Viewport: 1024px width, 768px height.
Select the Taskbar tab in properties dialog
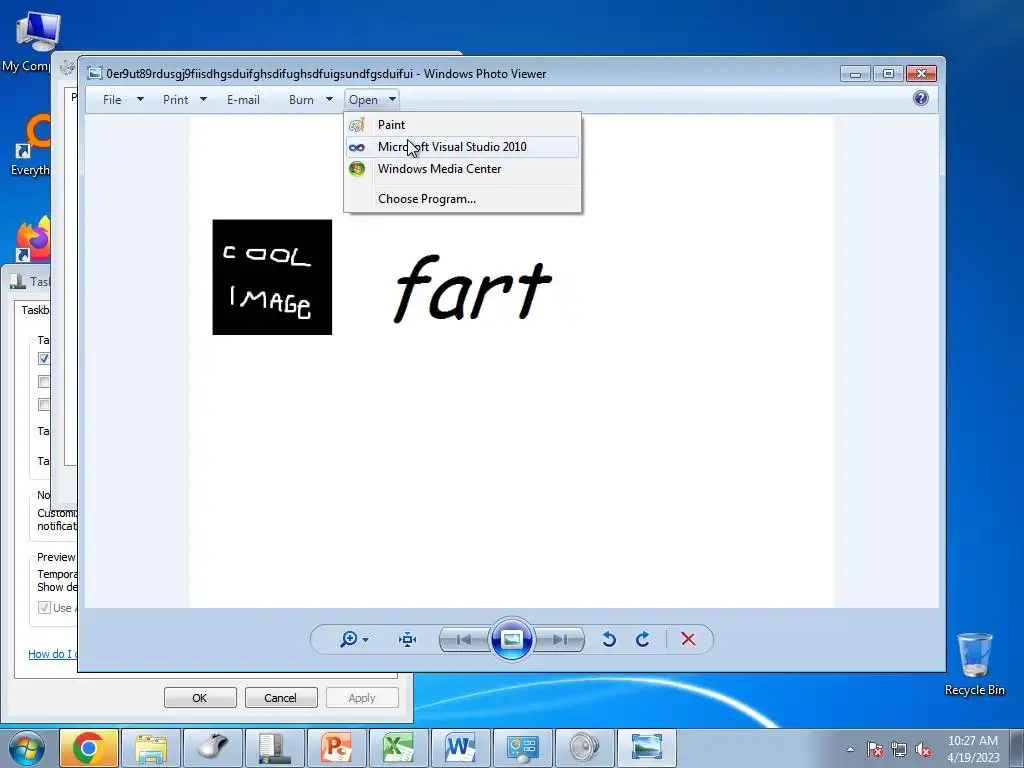click(35, 310)
